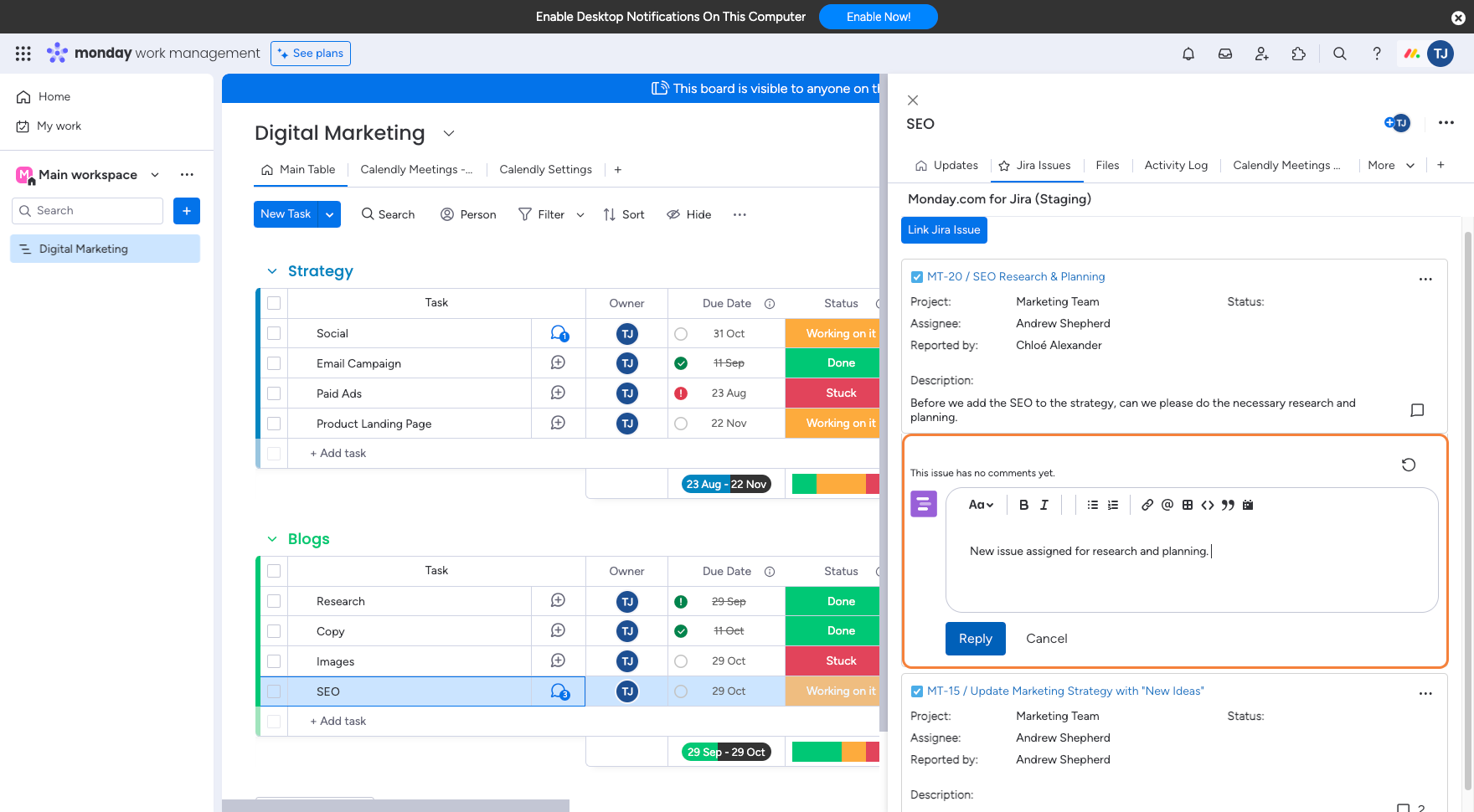Tick the Research task checkbox

coord(274,601)
